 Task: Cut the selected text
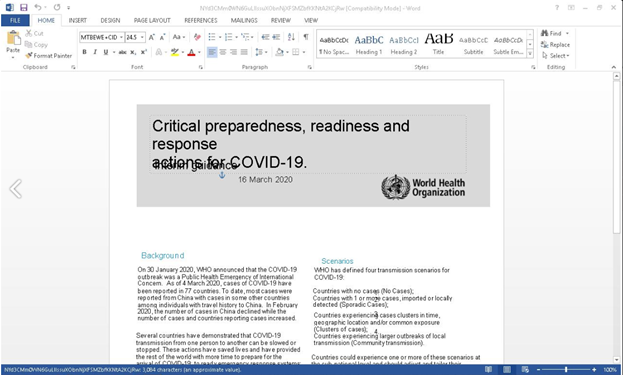pyautogui.click(x=34, y=33)
